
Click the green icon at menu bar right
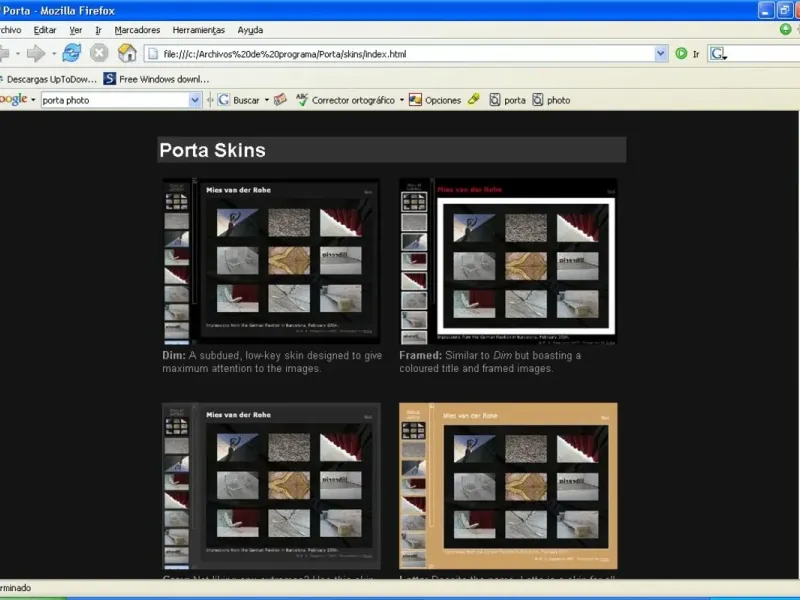coord(786,30)
